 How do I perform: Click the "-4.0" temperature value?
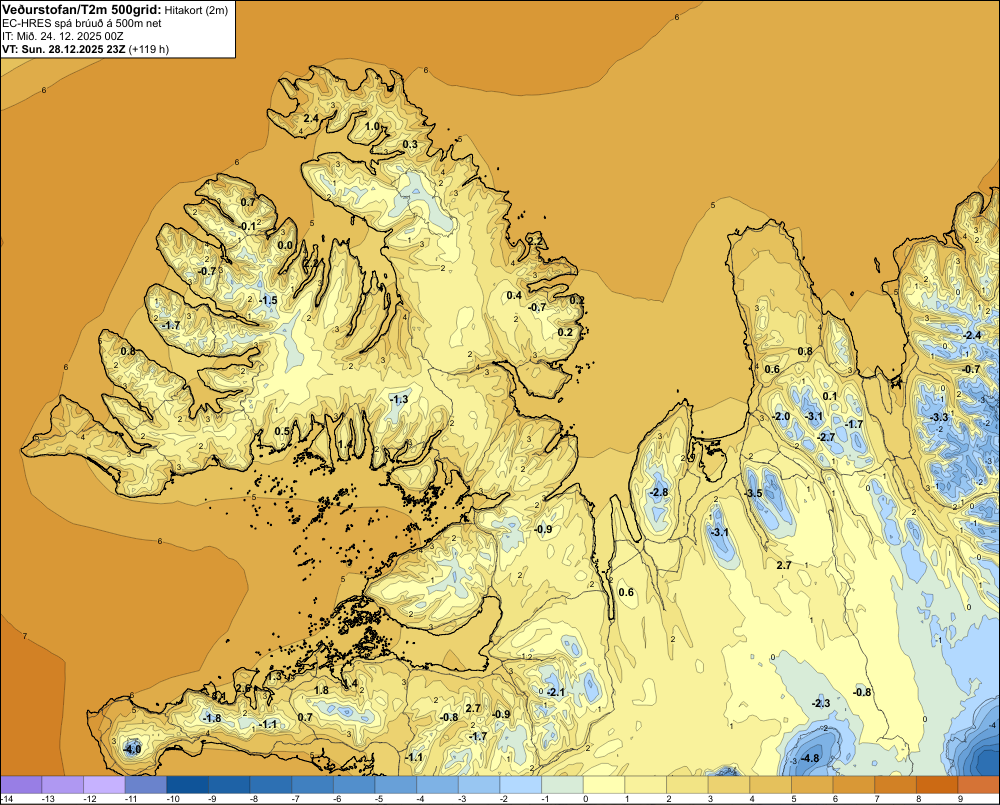pos(132,749)
